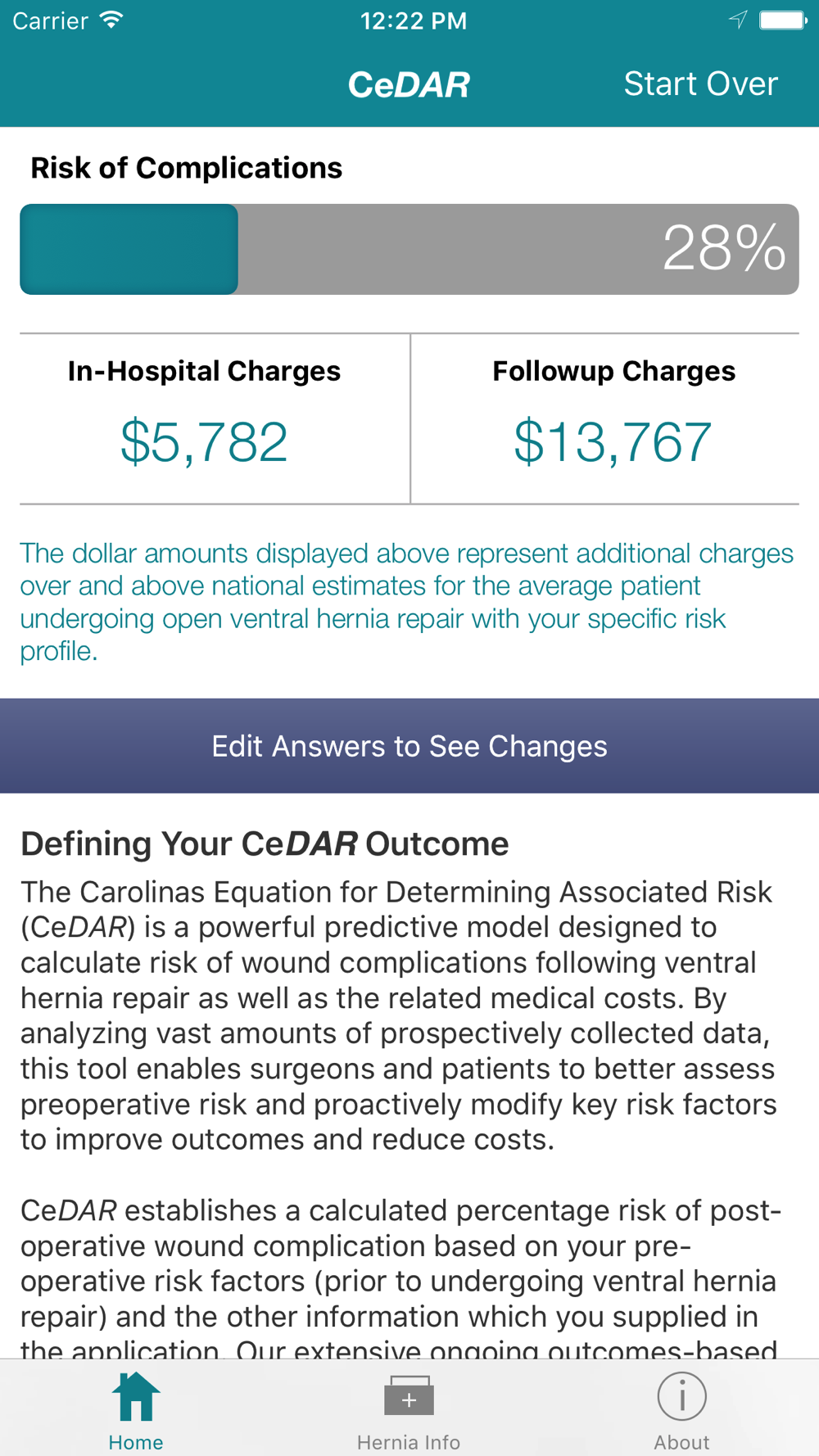This screenshot has height=1456, width=819.
Task: Switch to the Hernia Info tab label
Action: [409, 1442]
